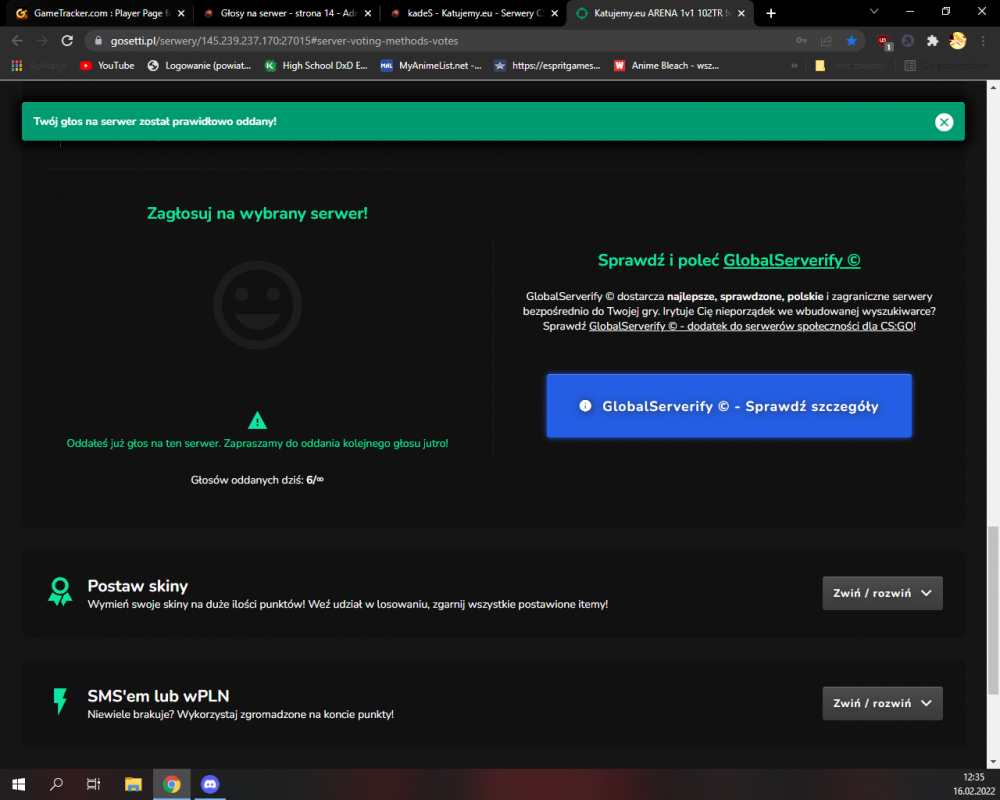Close the kadeS - Katujemy.eu tab
1000x800 pixels.
click(554, 13)
